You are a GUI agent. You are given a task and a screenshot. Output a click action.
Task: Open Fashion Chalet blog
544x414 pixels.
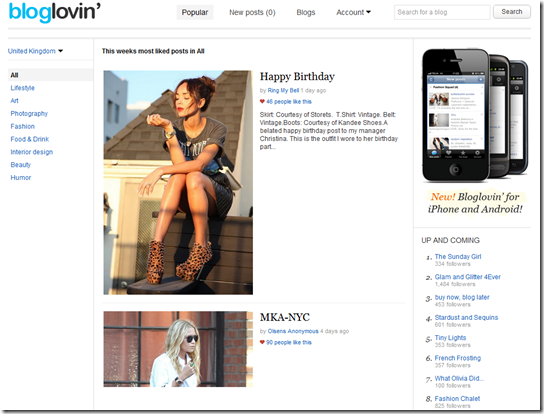pyautogui.click(x=457, y=399)
